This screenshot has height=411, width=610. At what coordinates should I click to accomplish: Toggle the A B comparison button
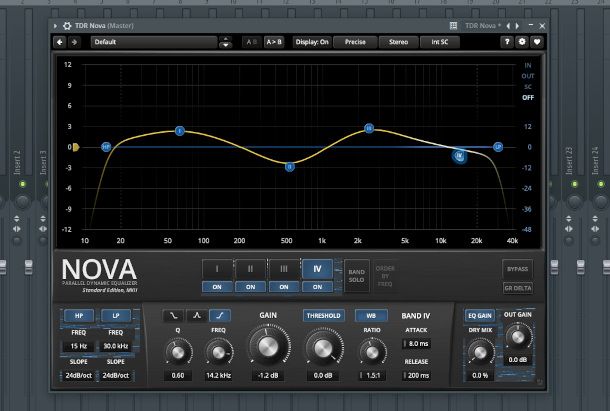(252, 42)
